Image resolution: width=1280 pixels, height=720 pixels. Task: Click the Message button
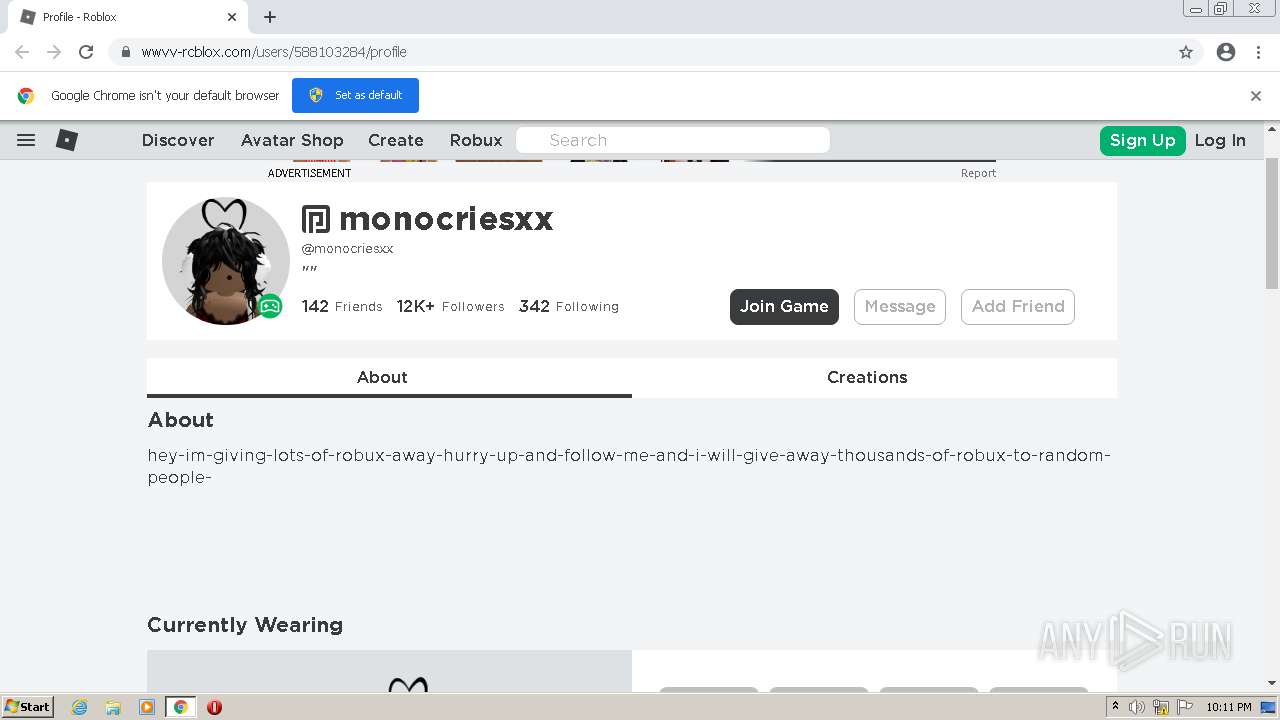[900, 307]
